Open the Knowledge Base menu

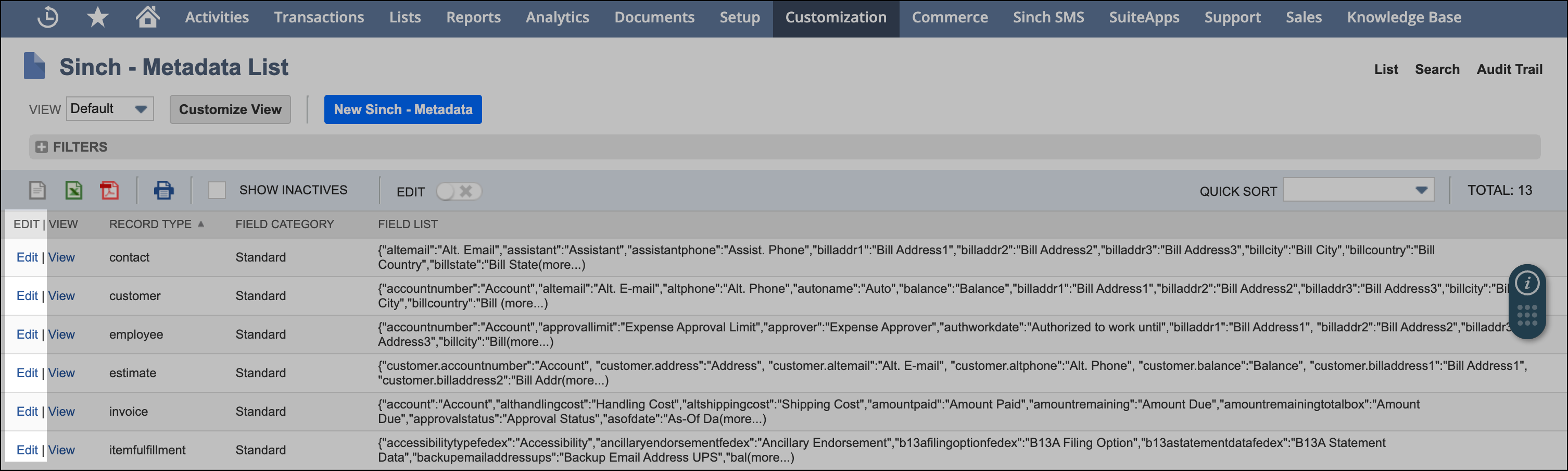(x=1403, y=17)
